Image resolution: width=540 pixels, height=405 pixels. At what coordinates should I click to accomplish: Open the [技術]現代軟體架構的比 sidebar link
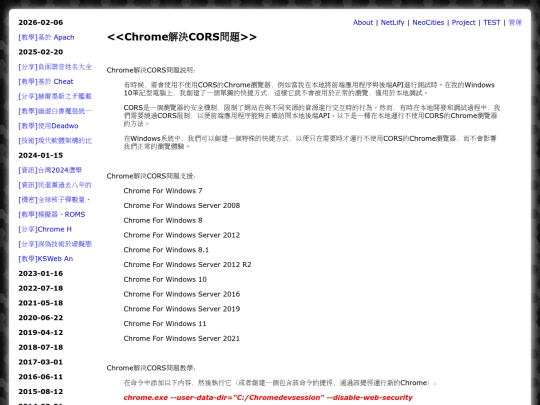point(55,141)
